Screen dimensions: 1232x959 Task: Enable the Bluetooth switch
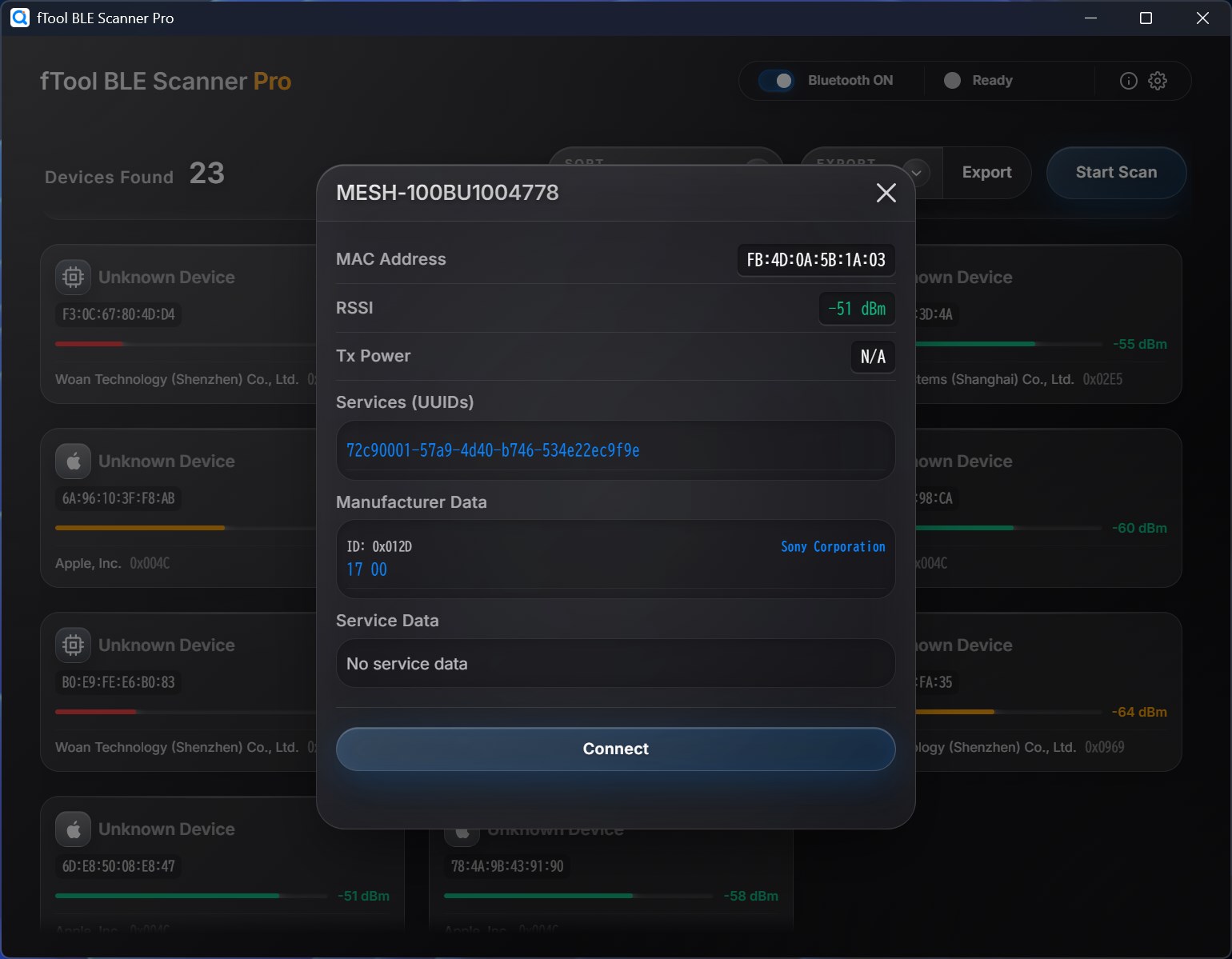pos(778,80)
